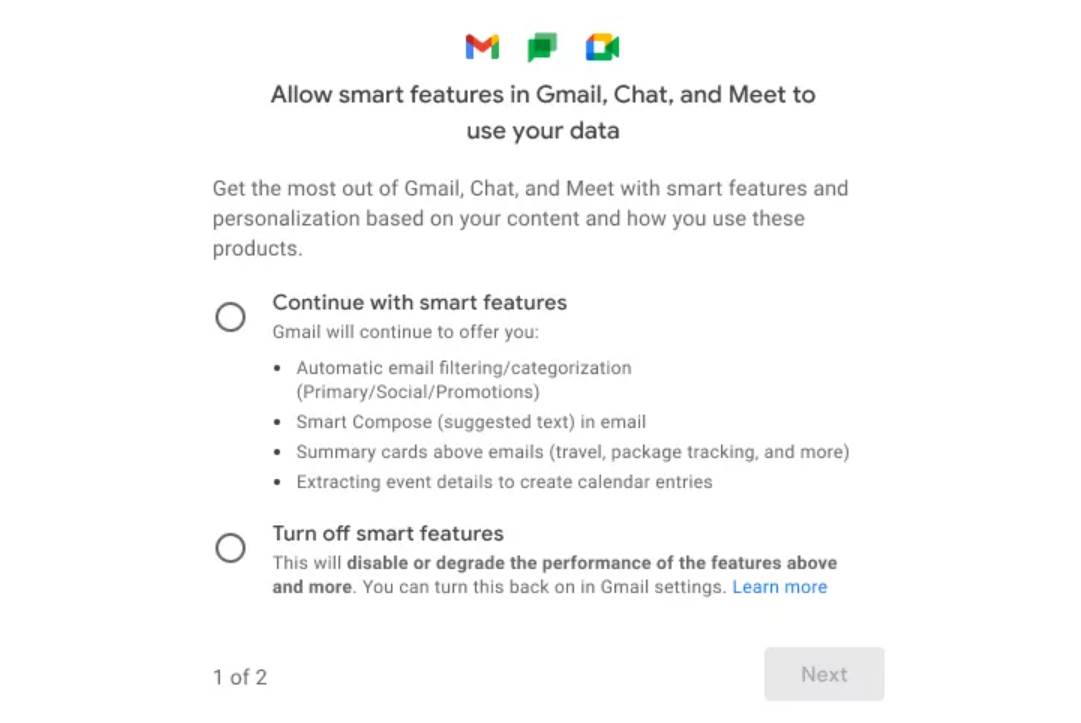The image size is (1081, 723).
Task: Click the Summary cards bullet point
Action: click(x=572, y=452)
